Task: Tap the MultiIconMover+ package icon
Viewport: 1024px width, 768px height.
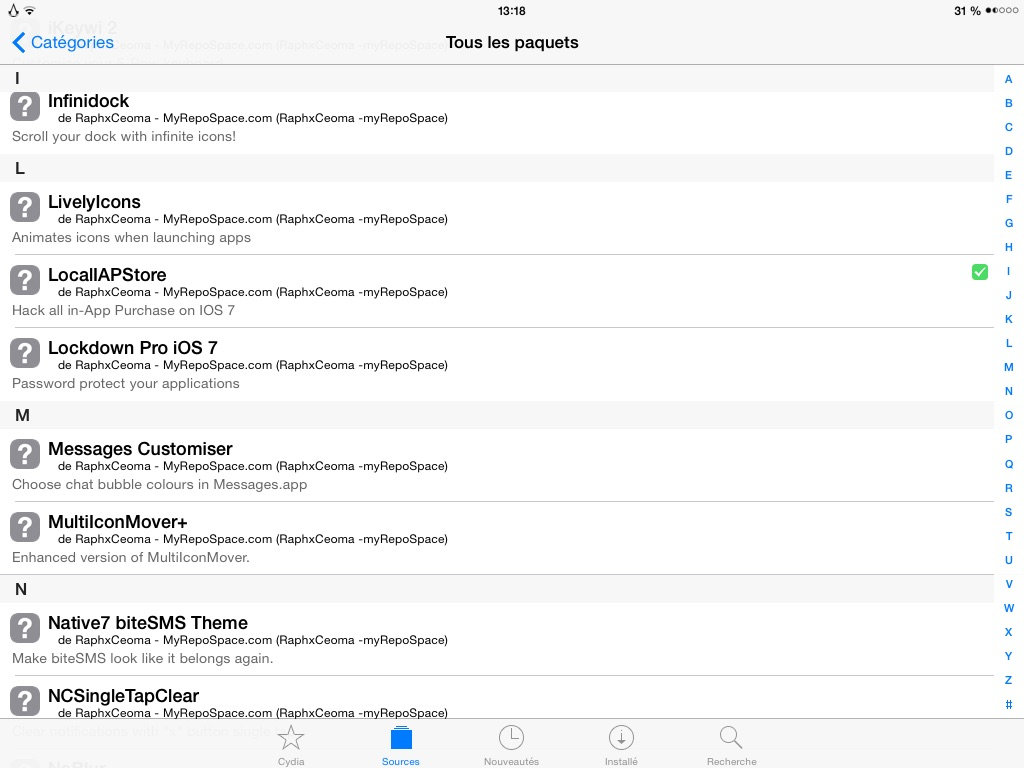Action: (x=25, y=528)
